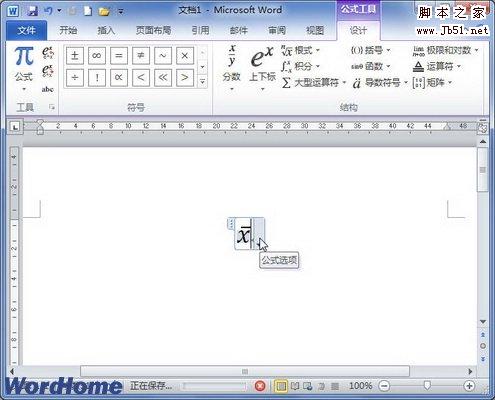
Task: Open the 极限和对数 dropdown
Action: (445, 51)
